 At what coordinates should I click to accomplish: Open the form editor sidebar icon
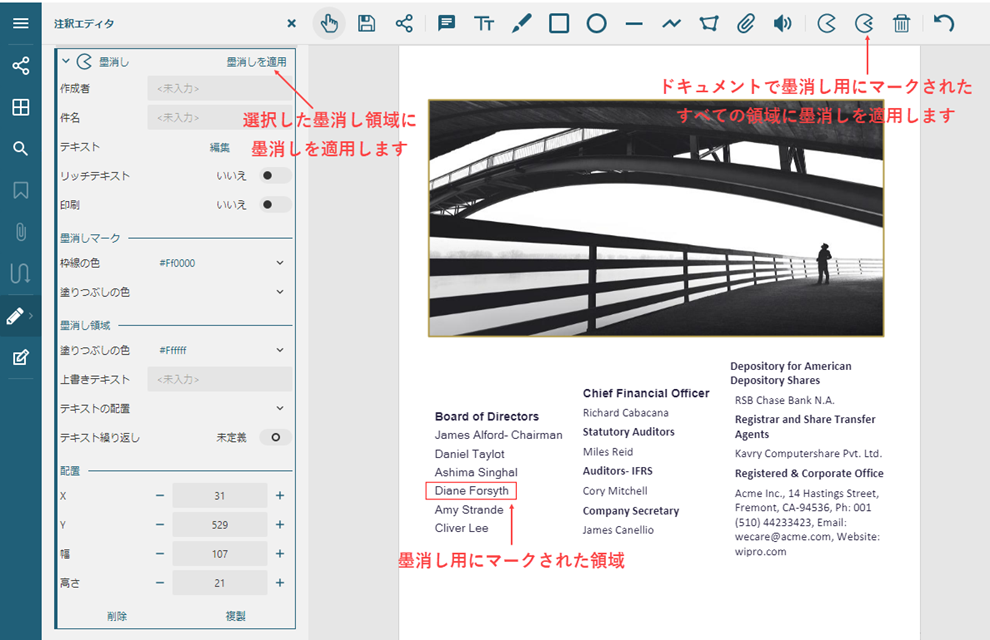point(21,357)
